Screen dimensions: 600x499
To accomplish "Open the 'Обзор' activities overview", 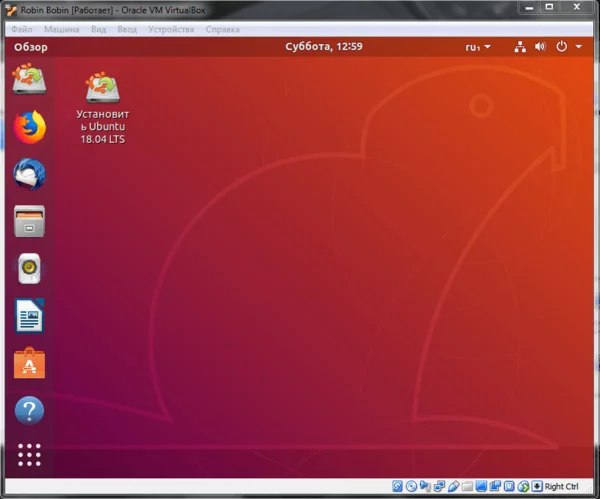I will click(30, 46).
